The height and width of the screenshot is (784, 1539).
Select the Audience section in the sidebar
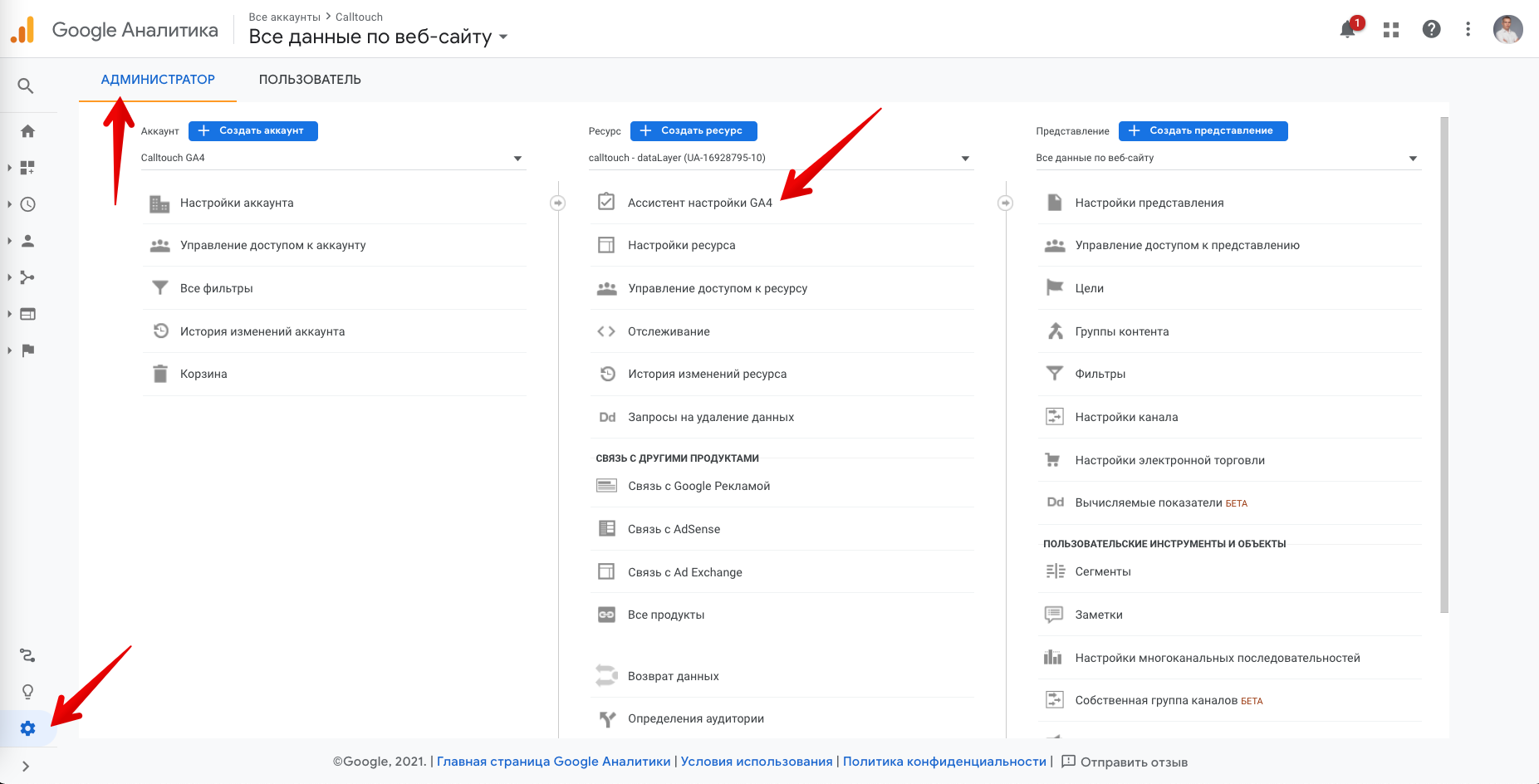28,240
